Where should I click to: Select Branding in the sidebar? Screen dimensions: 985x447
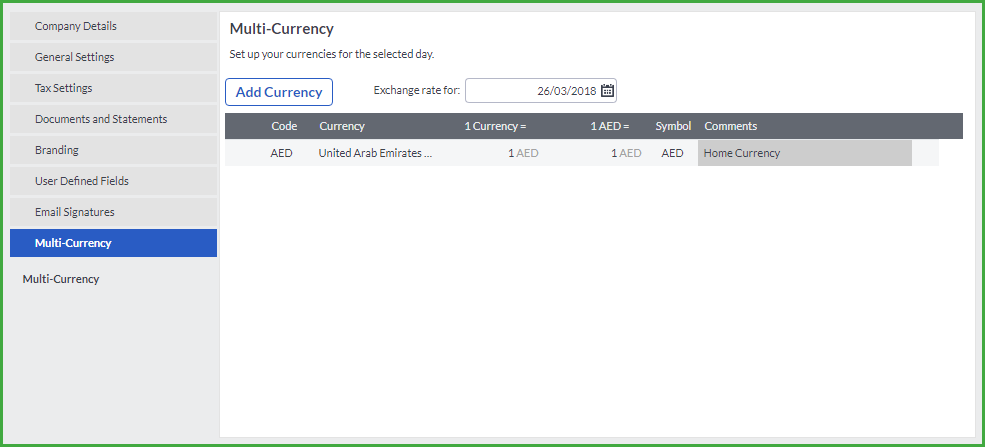(x=114, y=150)
